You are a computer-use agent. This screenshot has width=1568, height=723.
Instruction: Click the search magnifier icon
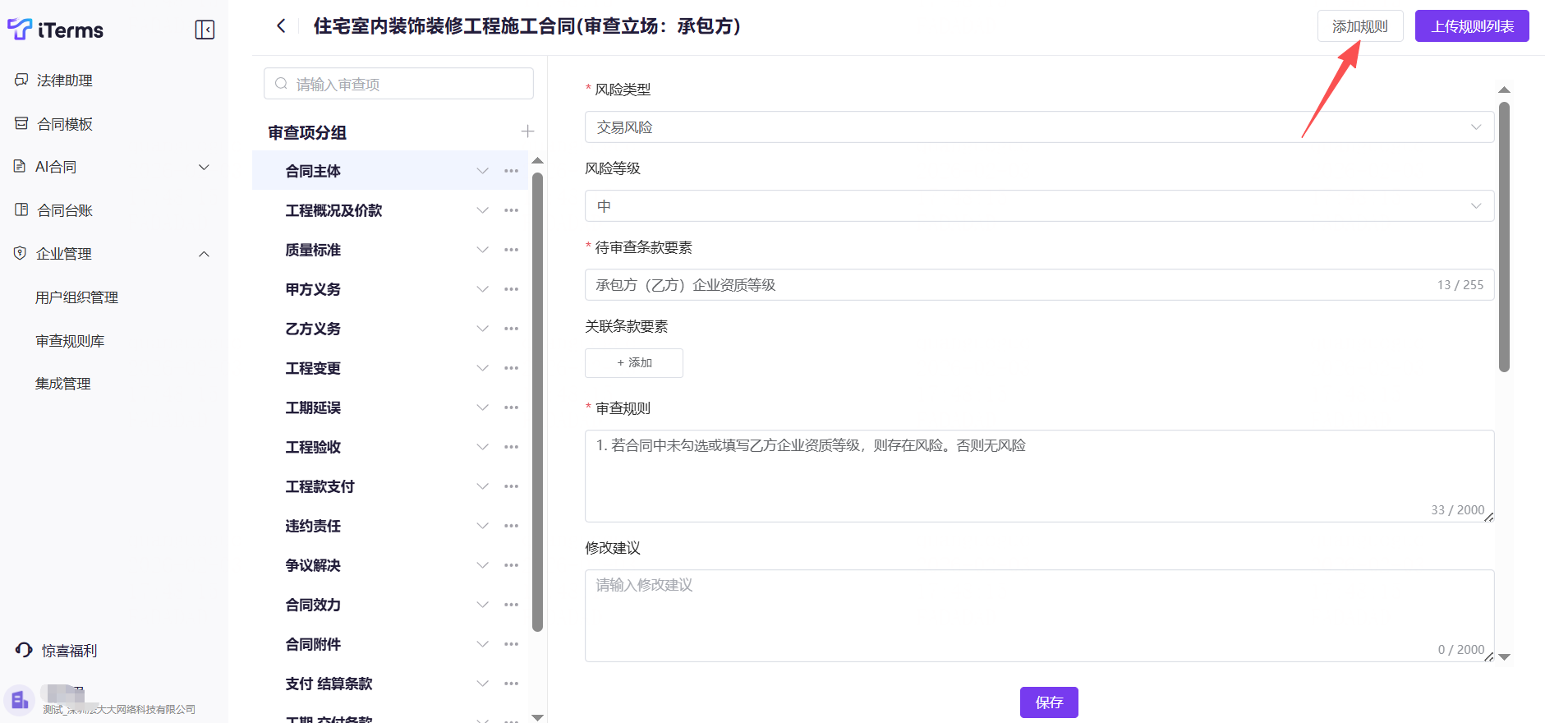click(x=281, y=84)
